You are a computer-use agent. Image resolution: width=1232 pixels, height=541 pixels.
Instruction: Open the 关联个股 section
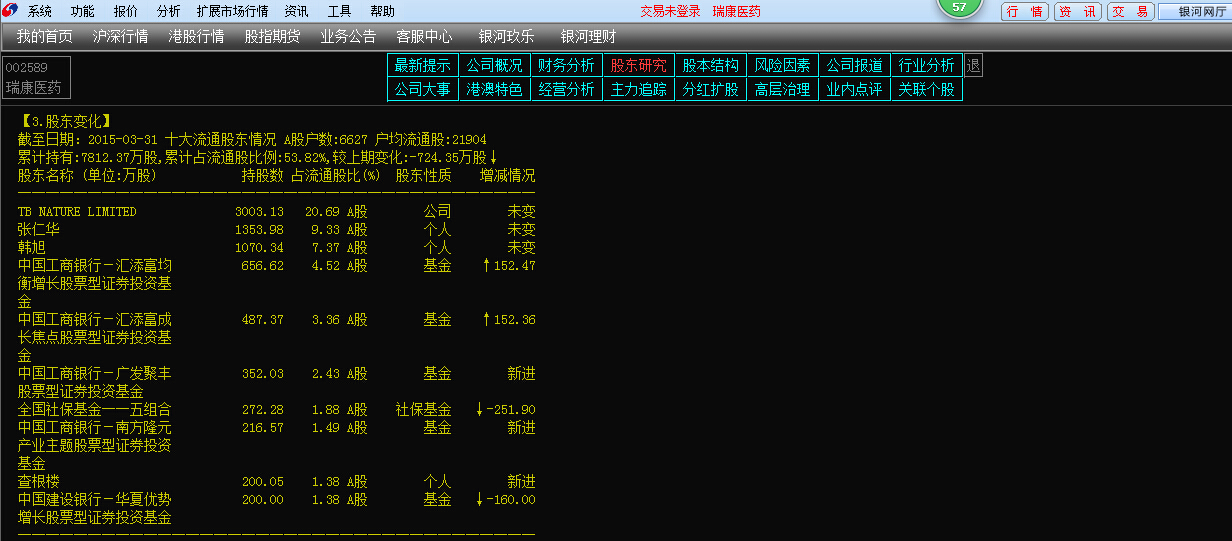click(x=927, y=89)
